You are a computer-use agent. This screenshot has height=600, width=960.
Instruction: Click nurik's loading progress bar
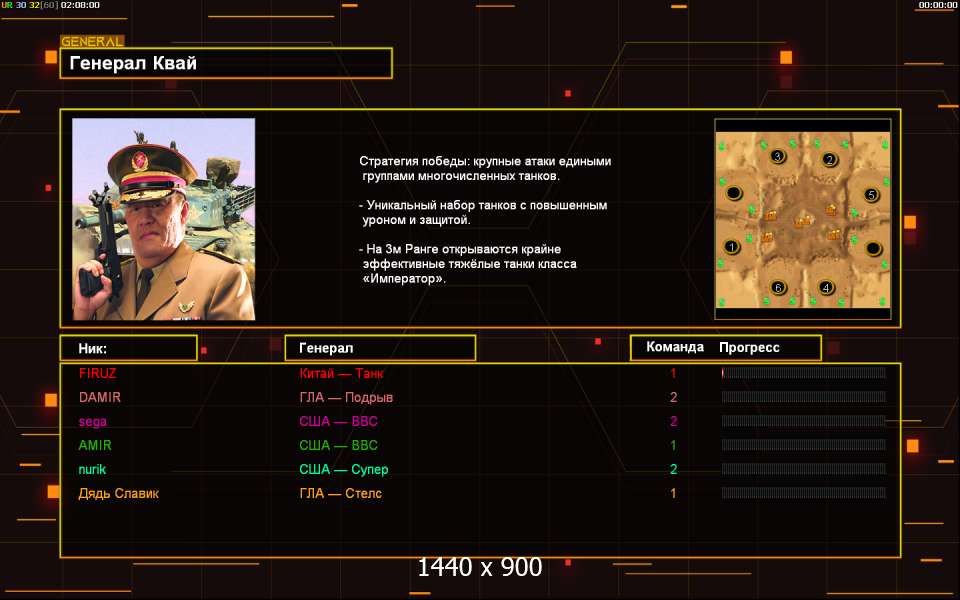803,469
